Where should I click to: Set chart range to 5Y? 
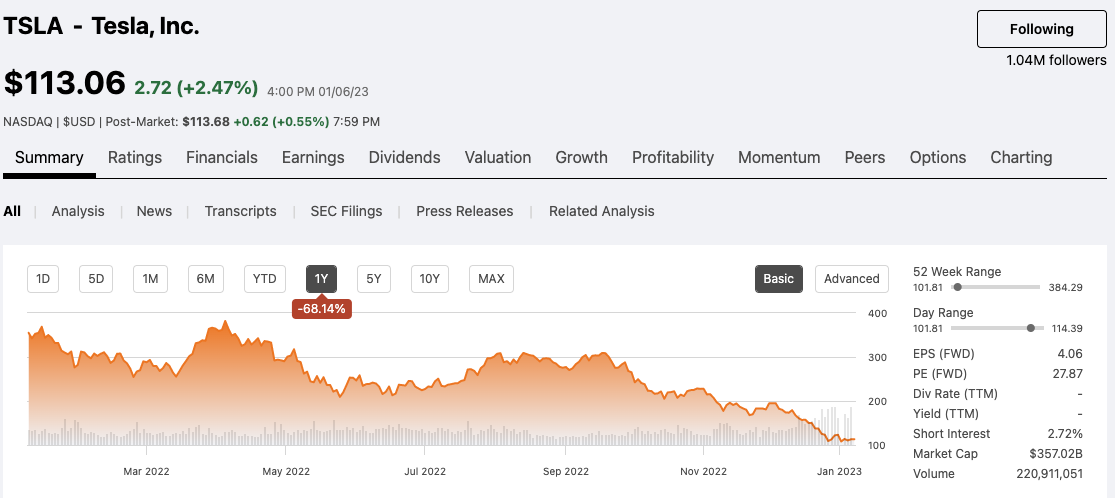[374, 279]
